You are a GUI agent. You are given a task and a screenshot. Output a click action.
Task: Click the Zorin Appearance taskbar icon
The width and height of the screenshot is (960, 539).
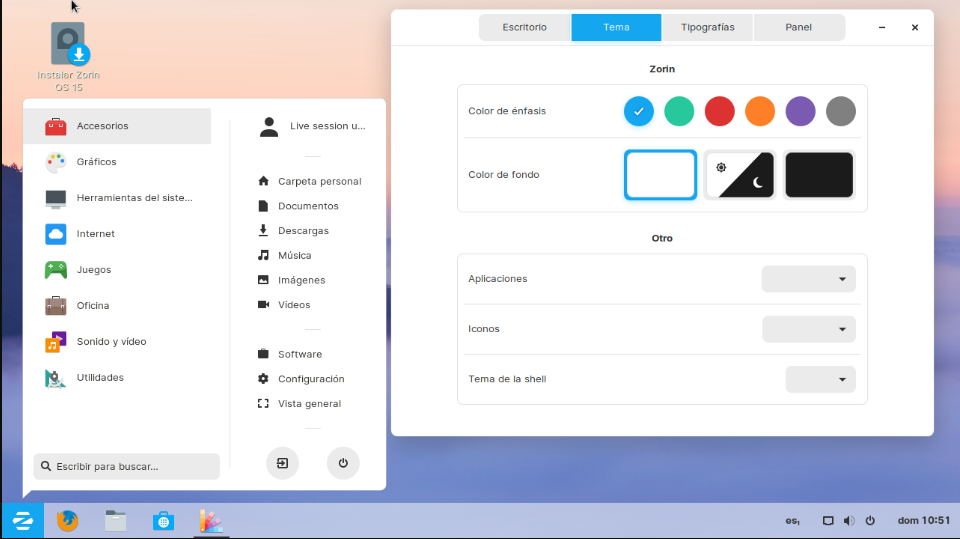coord(211,521)
